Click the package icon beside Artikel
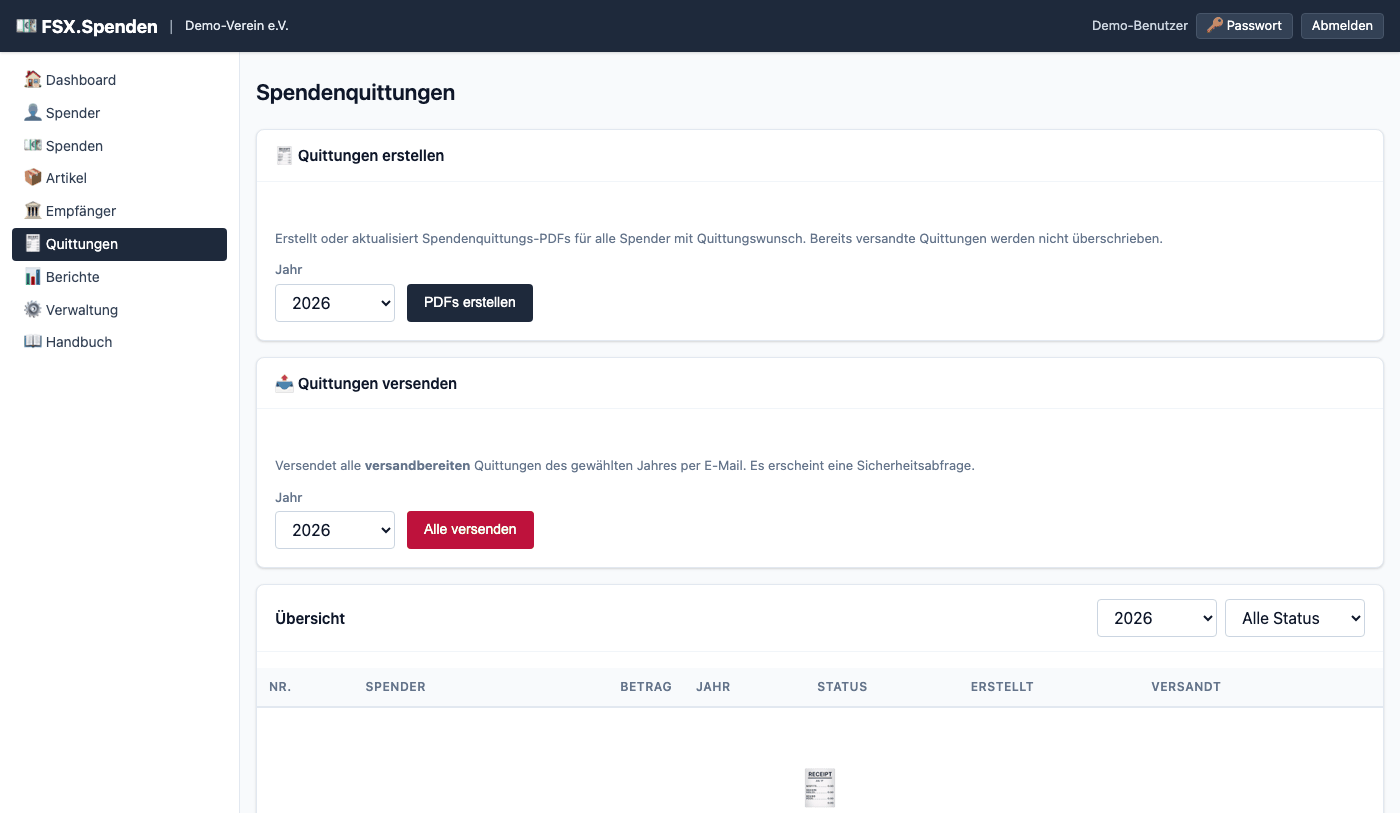The image size is (1400, 813). [33, 178]
